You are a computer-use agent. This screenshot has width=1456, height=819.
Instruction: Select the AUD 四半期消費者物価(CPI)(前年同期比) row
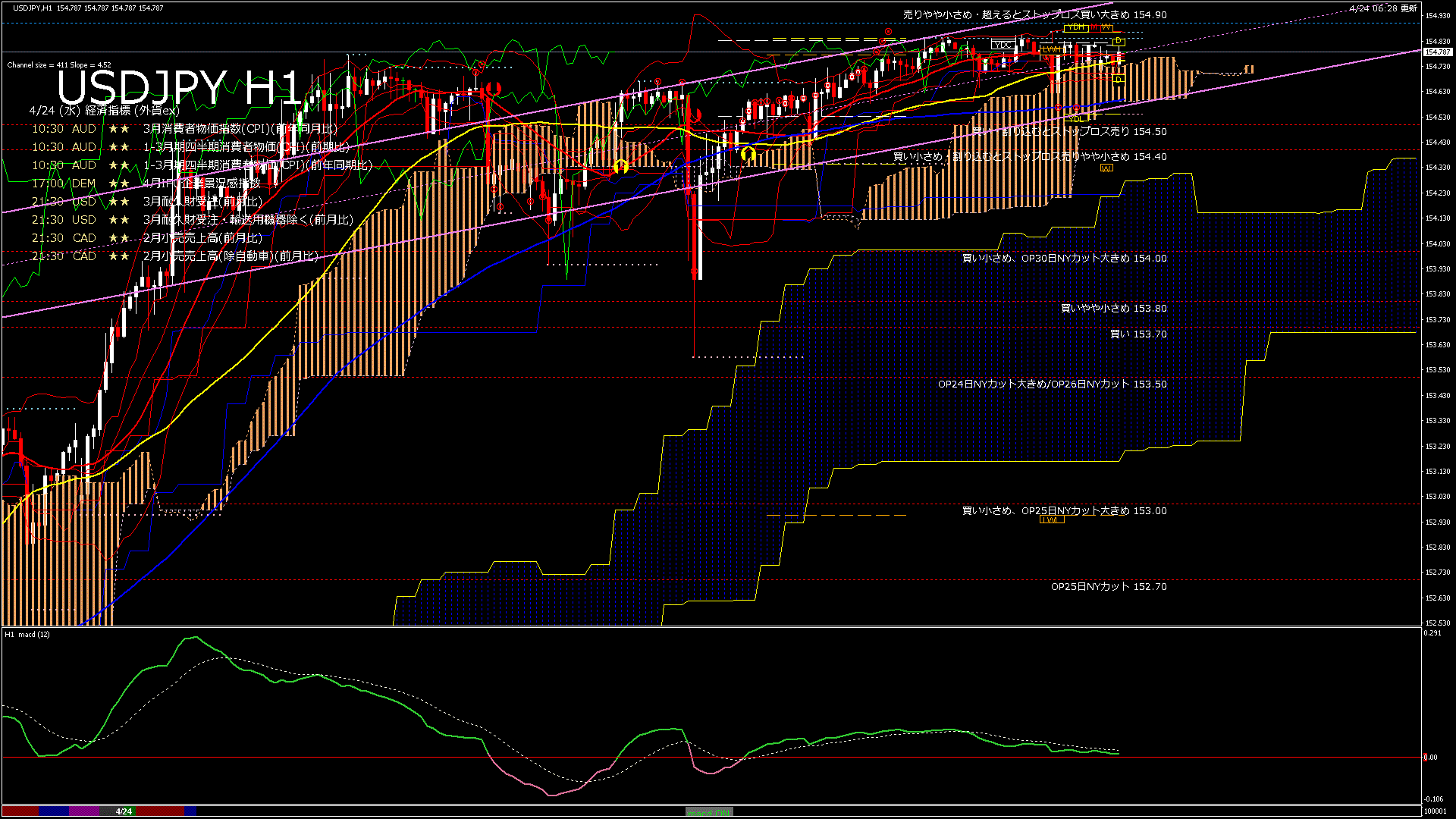pos(202,165)
